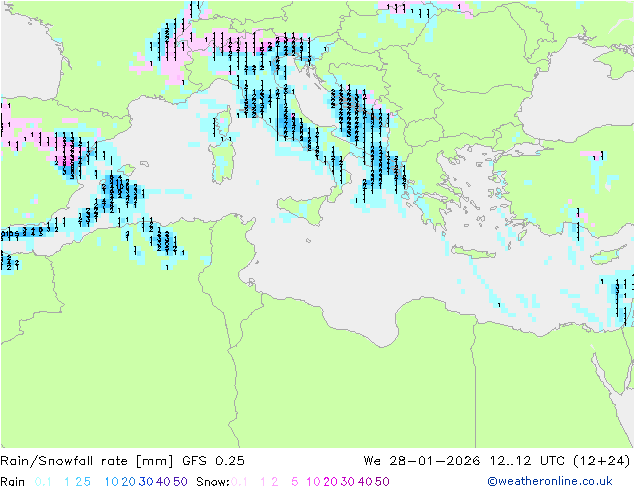Image resolution: width=634 pixels, height=490 pixels.
Task: Select the Rain legend value 20
Action: (x=129, y=482)
